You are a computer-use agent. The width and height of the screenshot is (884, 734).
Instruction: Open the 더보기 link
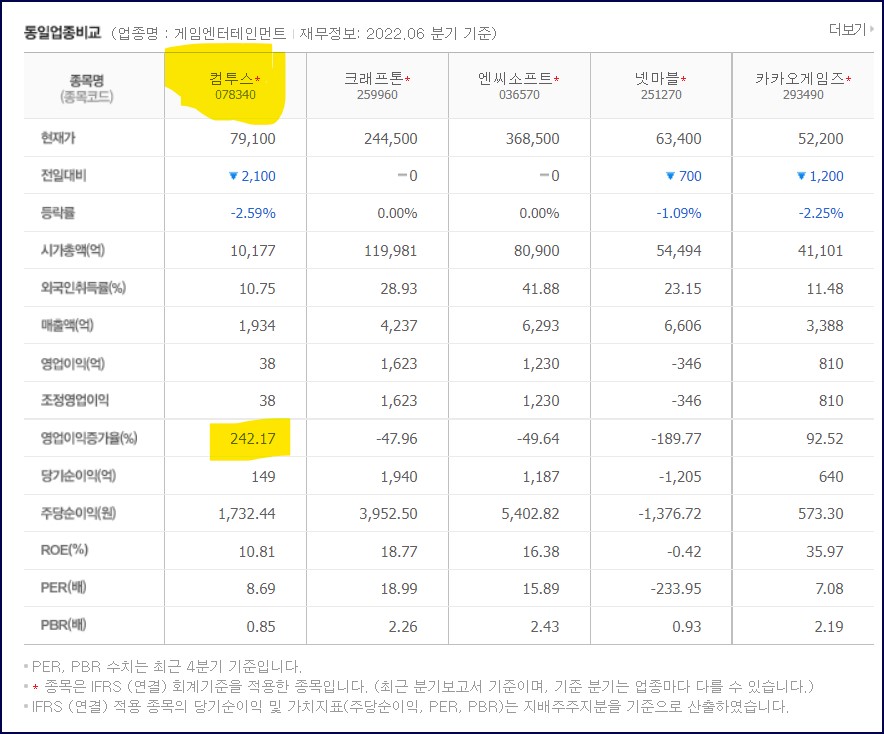pos(850,29)
